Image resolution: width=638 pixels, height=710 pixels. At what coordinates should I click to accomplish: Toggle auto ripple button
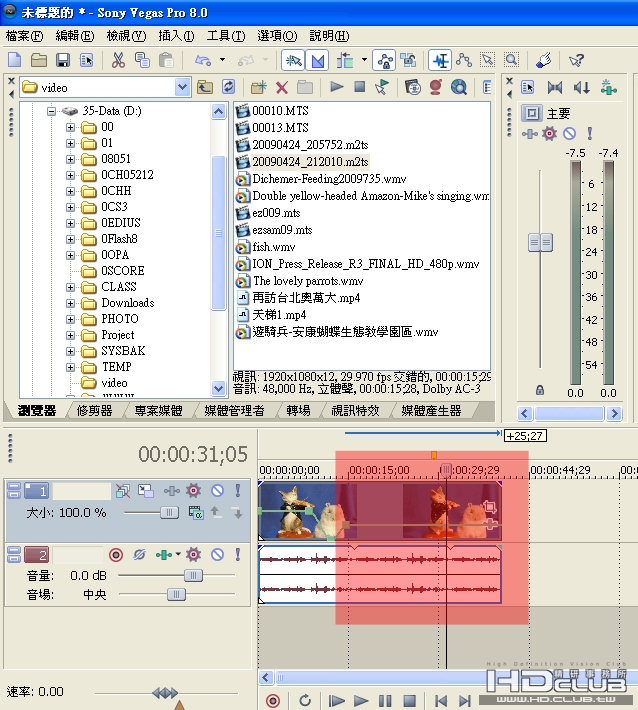(x=345, y=60)
